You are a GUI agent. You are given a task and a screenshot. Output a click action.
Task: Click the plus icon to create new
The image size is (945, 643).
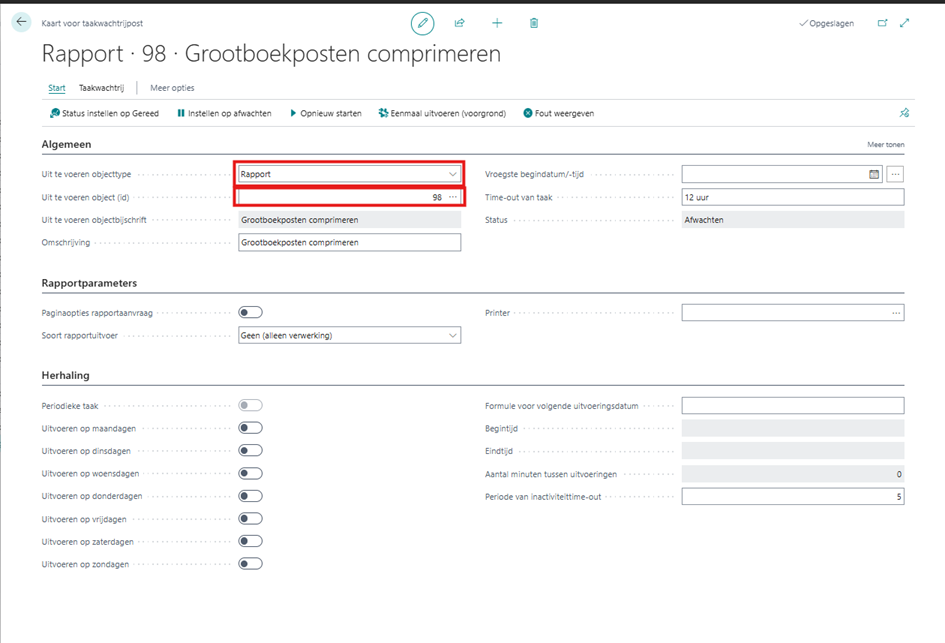[497, 23]
